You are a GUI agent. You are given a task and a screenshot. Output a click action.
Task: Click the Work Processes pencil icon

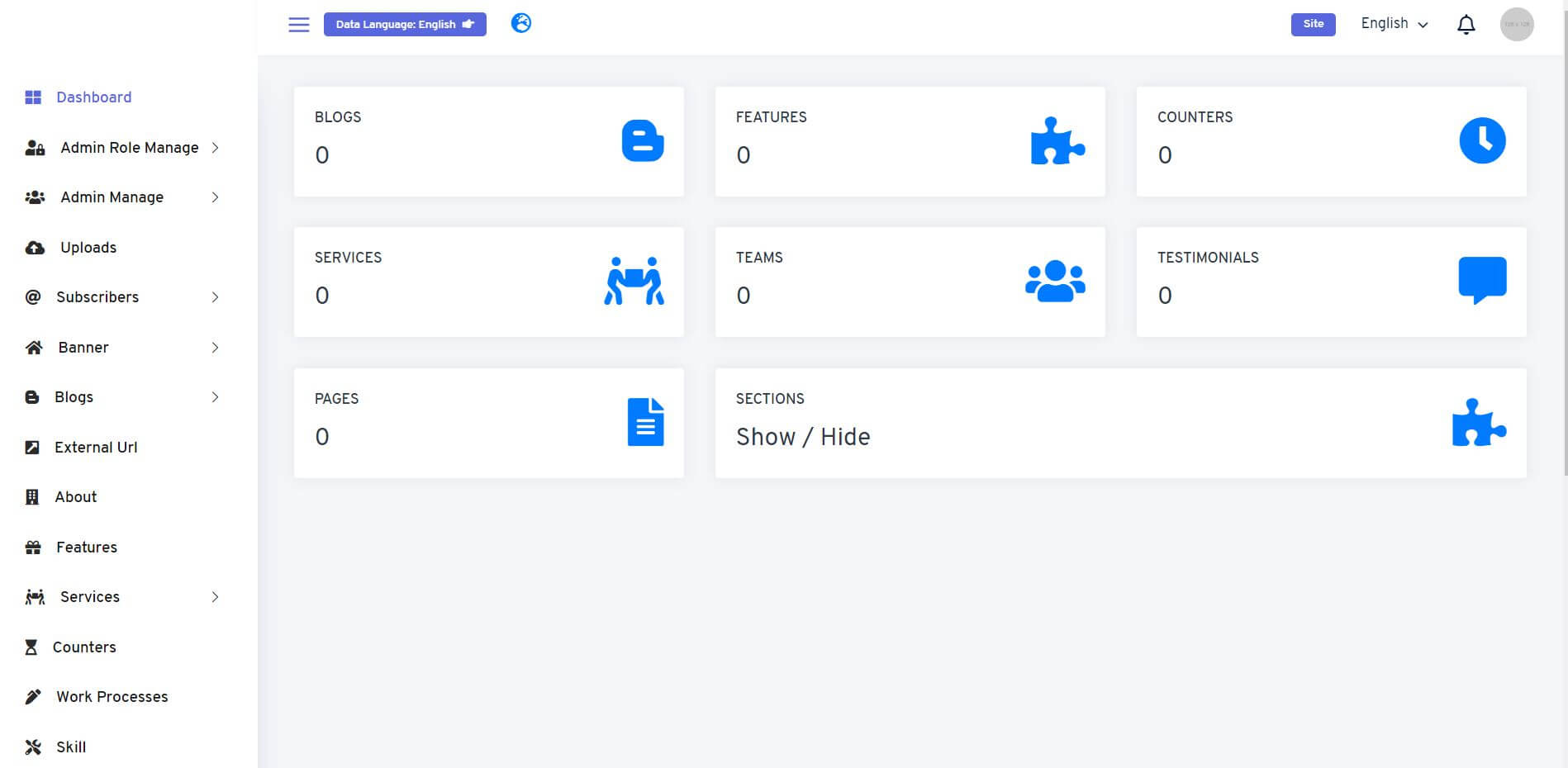click(33, 697)
